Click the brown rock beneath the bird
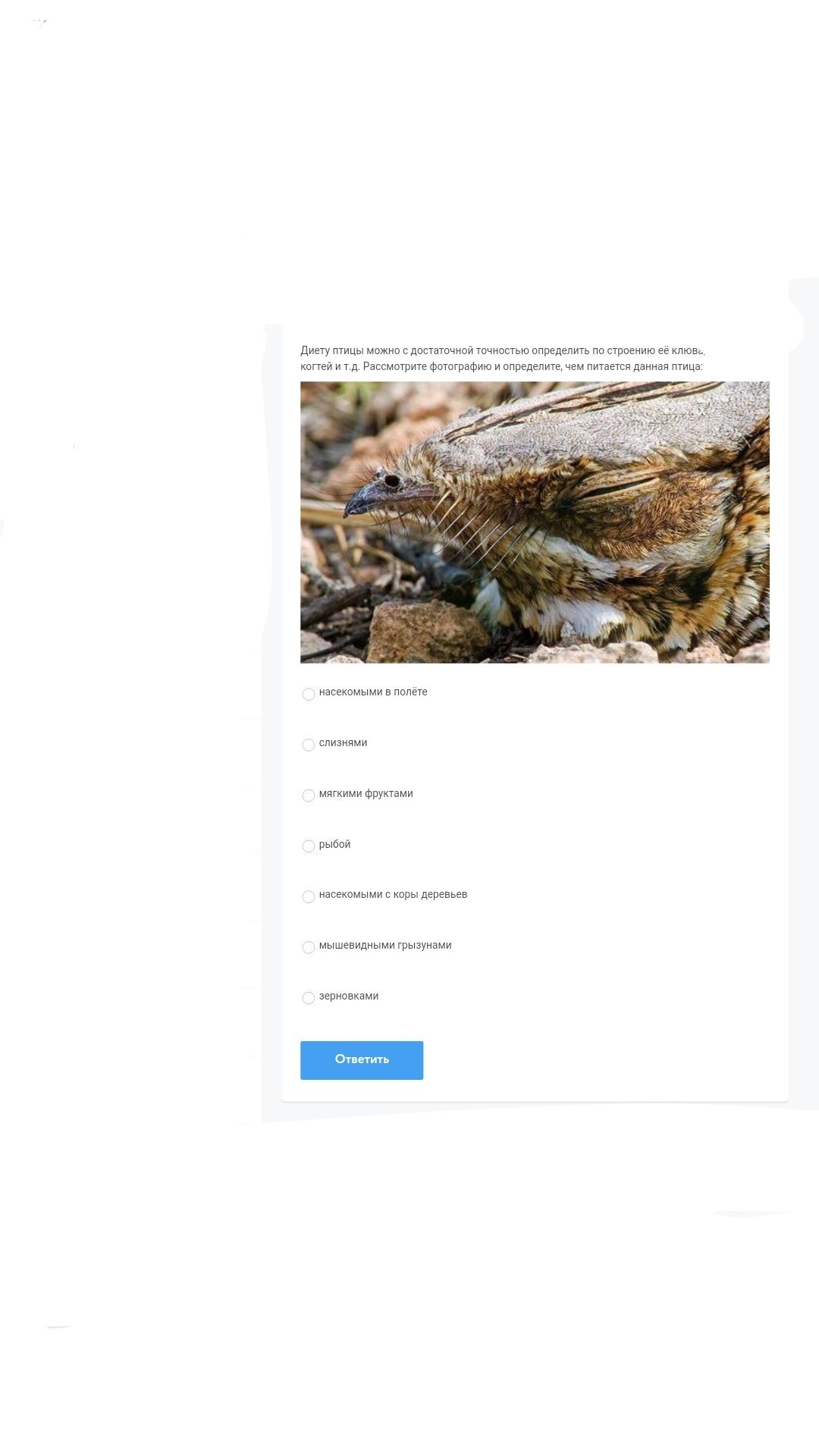The image size is (819, 1456). pyautogui.click(x=428, y=629)
